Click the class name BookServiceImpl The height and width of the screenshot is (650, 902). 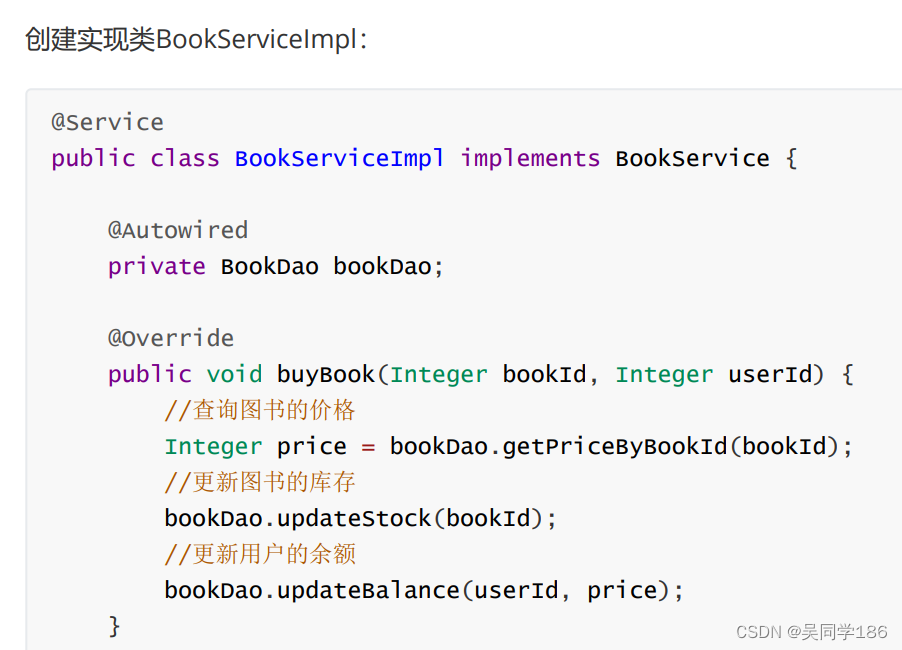tap(339, 158)
